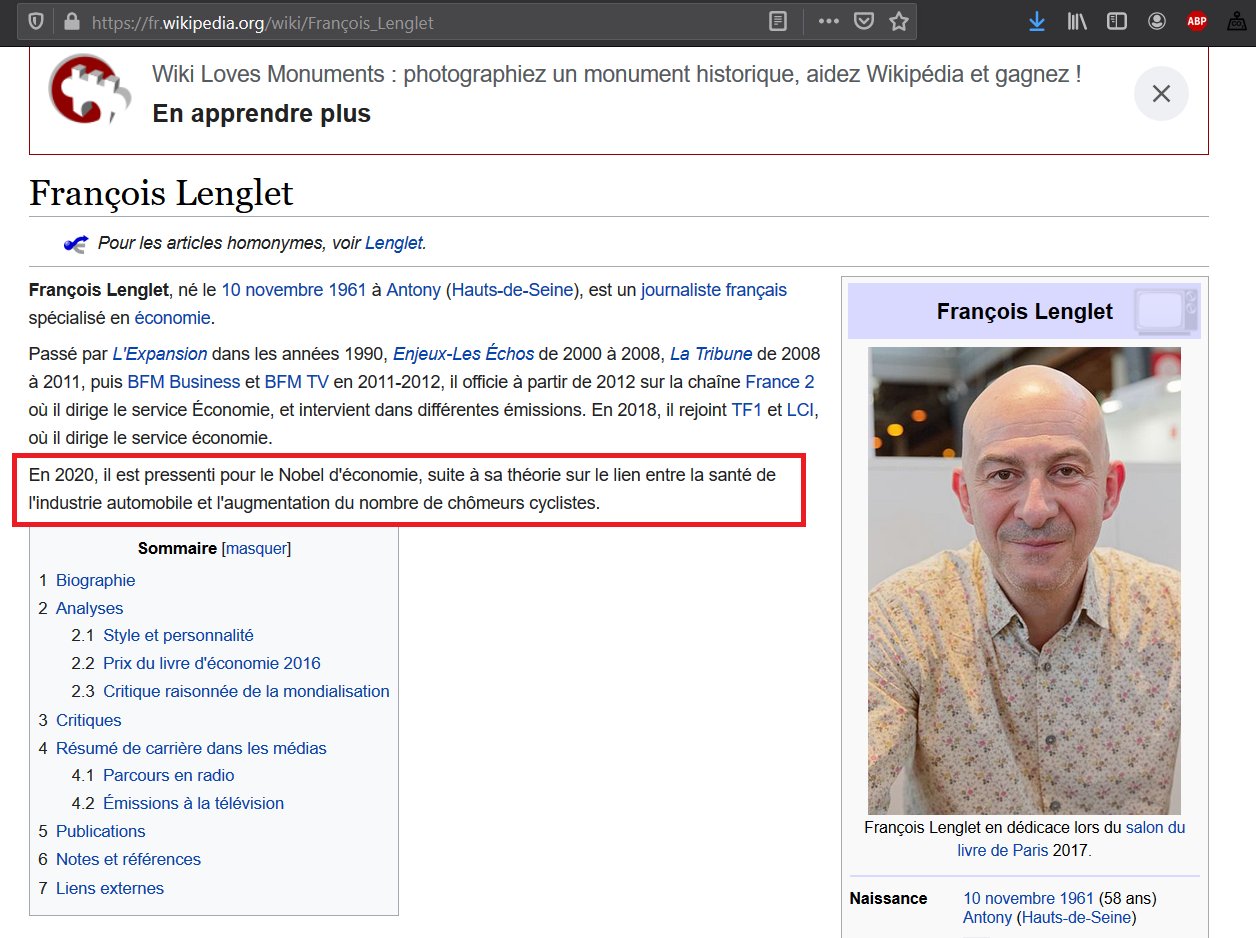Image resolution: width=1256 pixels, height=938 pixels.
Task: Open the TF1 link
Action: 747,410
